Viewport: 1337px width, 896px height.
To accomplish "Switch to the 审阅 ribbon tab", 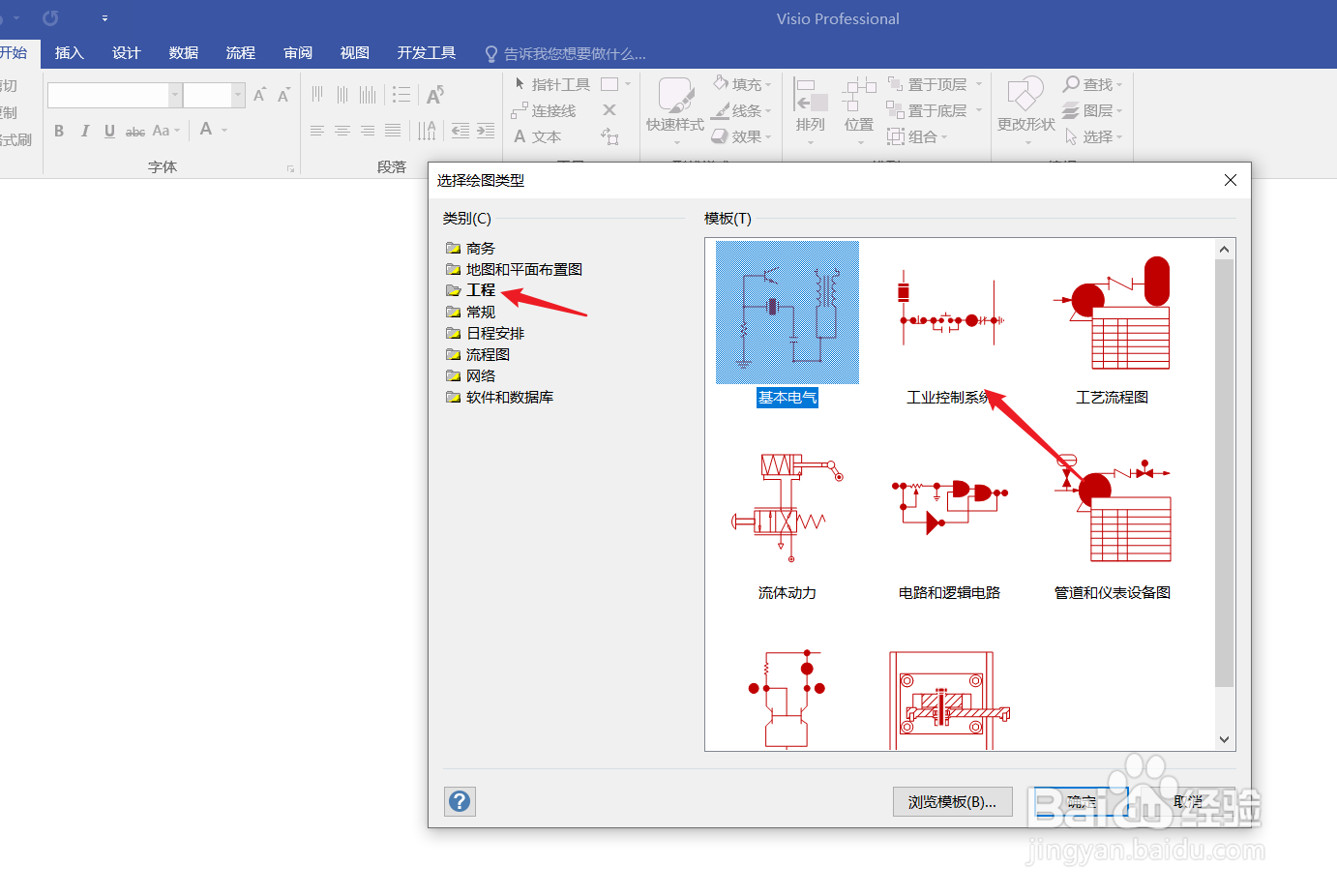I will (298, 53).
